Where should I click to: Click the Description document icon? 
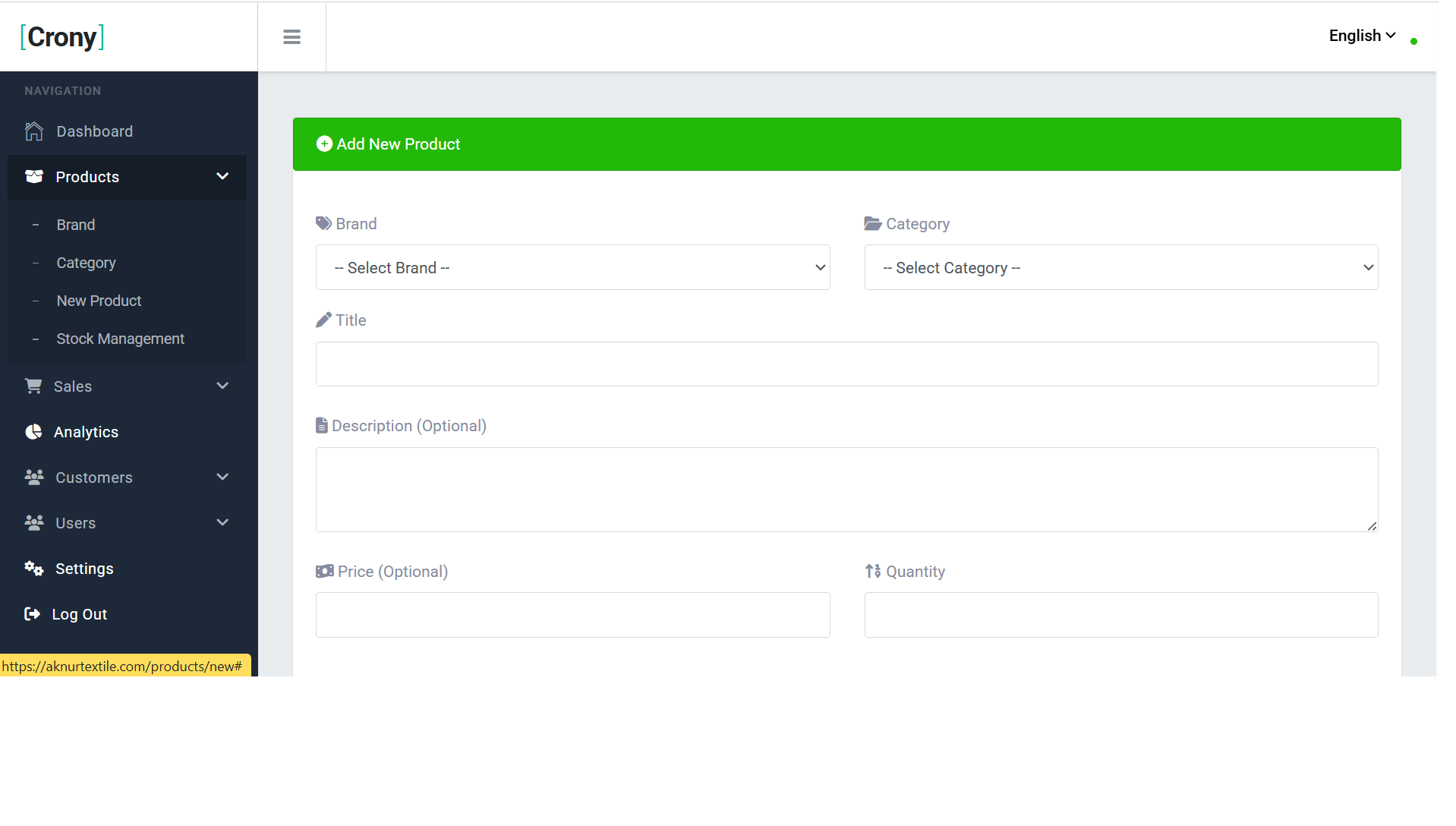pyautogui.click(x=322, y=425)
